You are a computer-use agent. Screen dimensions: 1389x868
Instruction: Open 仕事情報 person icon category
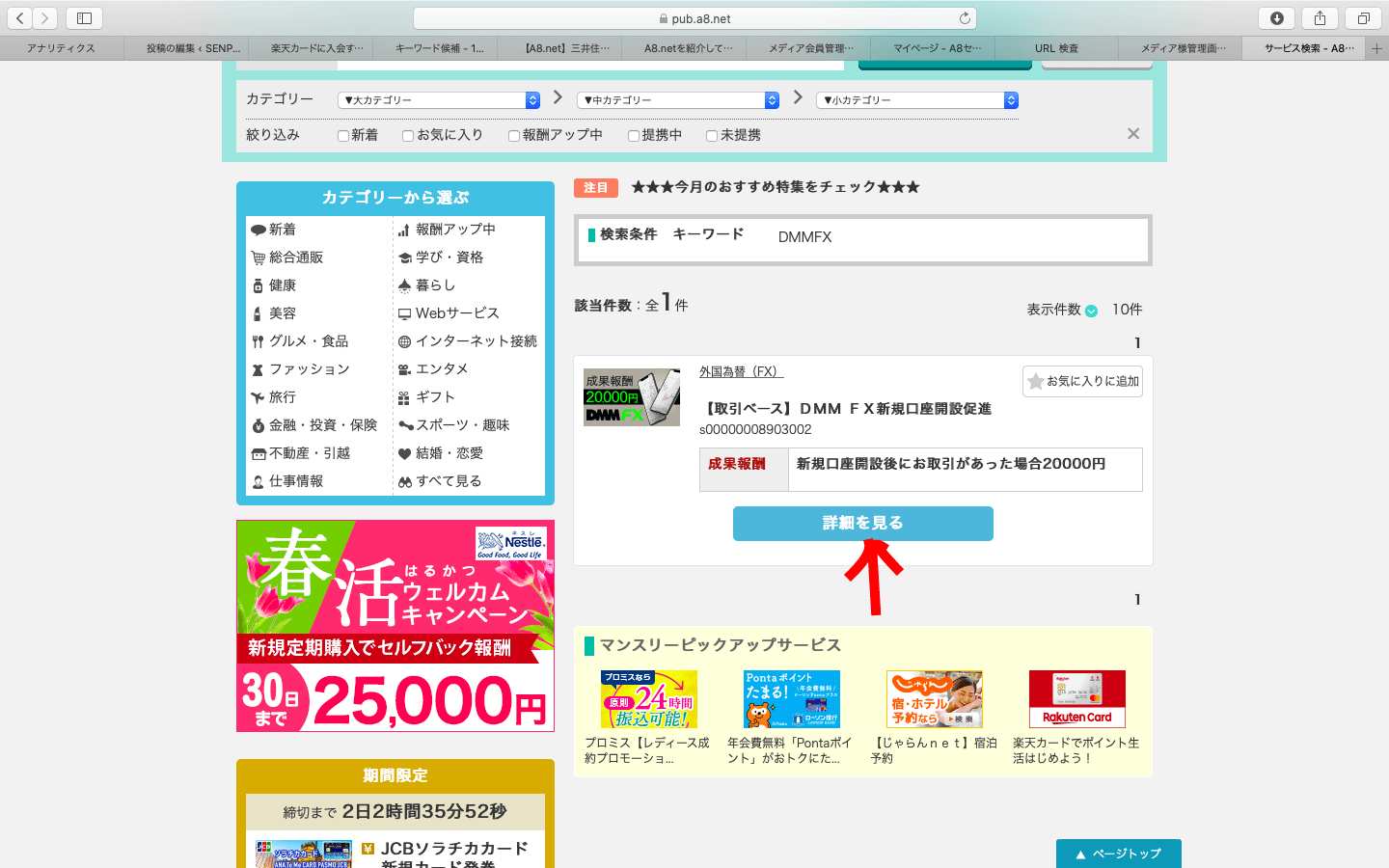point(287,481)
